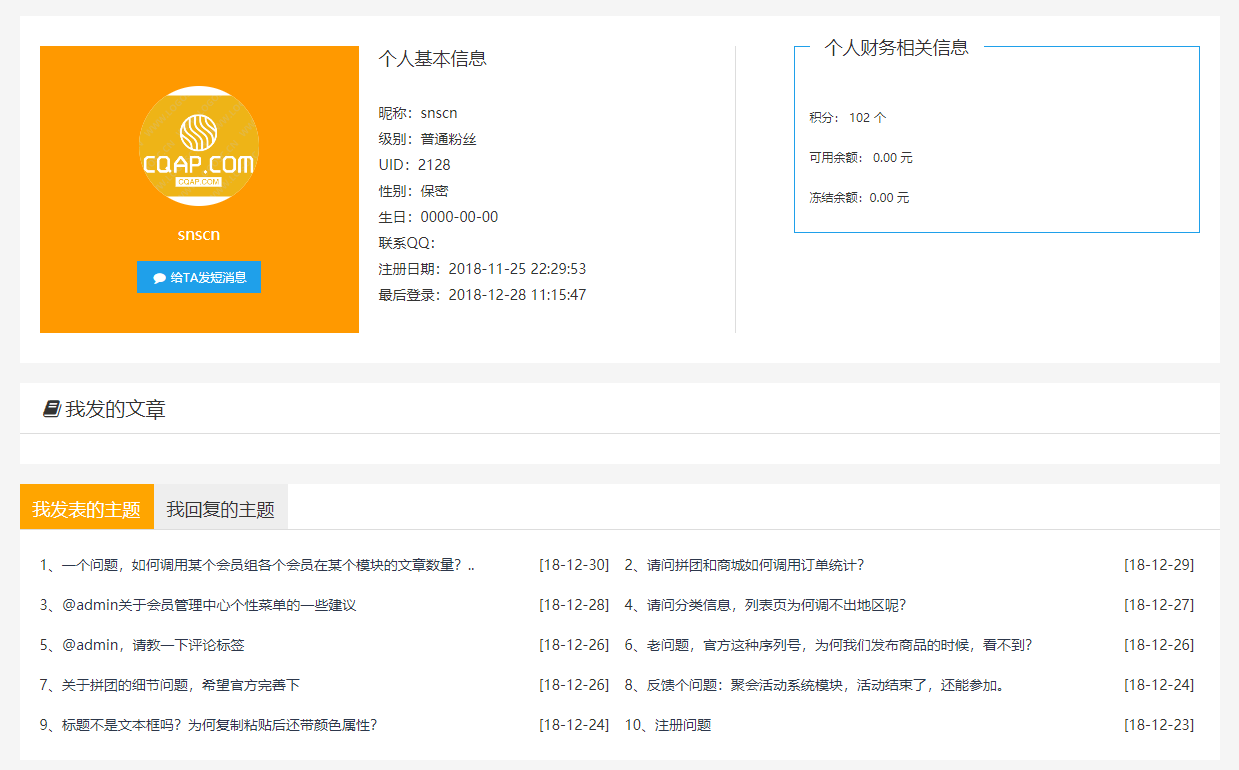Open topic 反馈个问题 about 聚会活动系统模块
The width and height of the screenshot is (1239, 770).
point(825,685)
